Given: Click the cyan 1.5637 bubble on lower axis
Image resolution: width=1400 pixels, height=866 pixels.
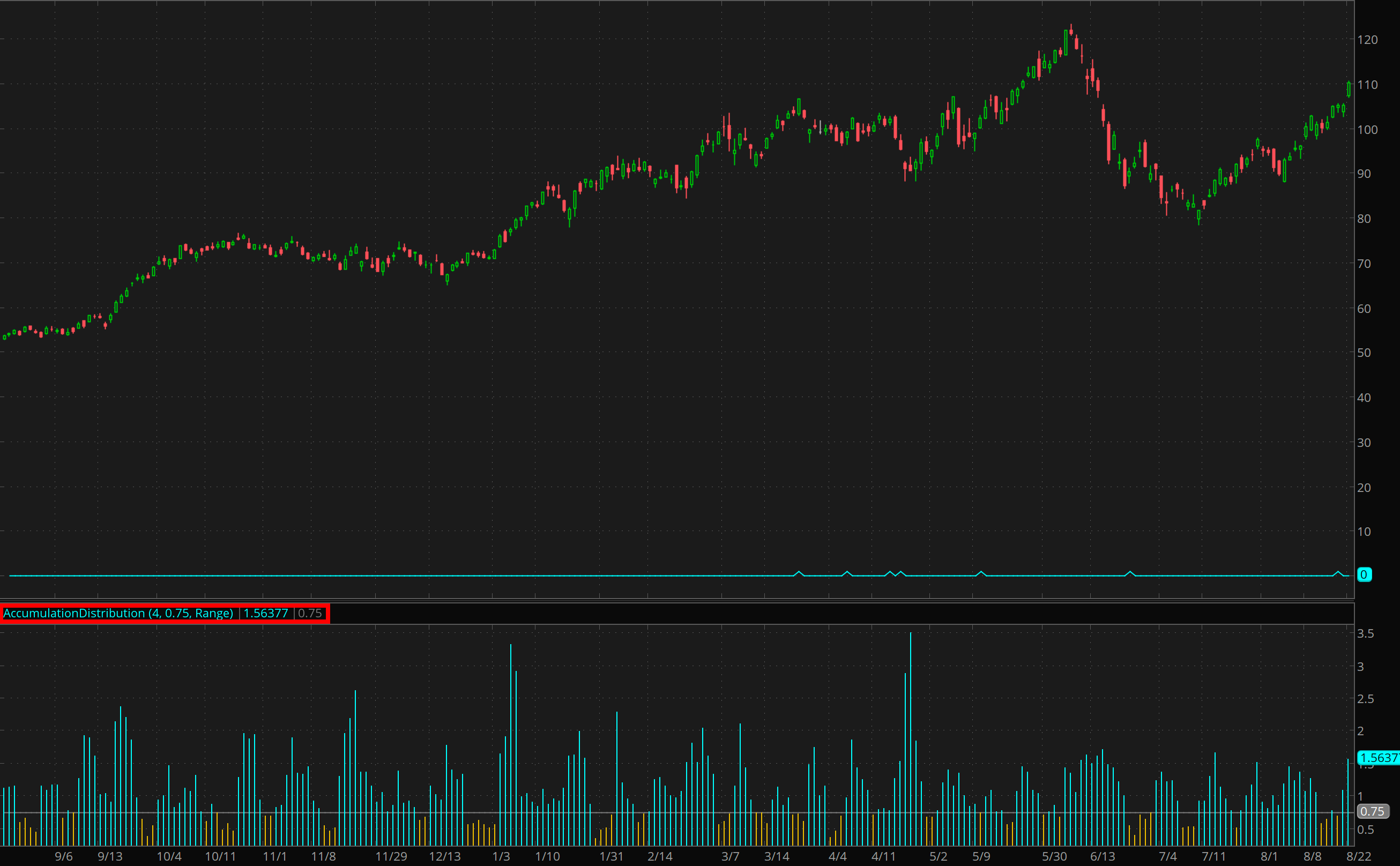Looking at the screenshot, I should (1379, 758).
